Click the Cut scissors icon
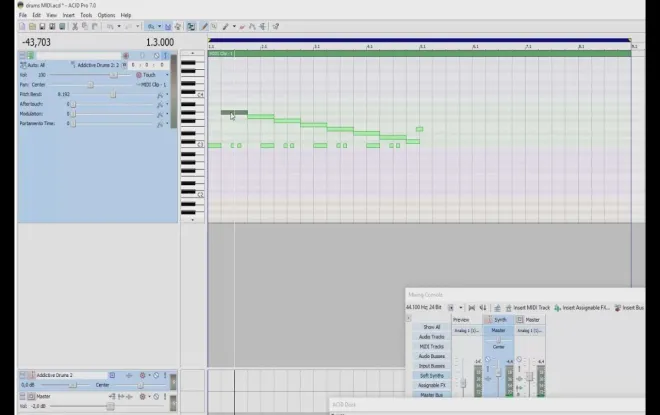 (x=74, y=26)
